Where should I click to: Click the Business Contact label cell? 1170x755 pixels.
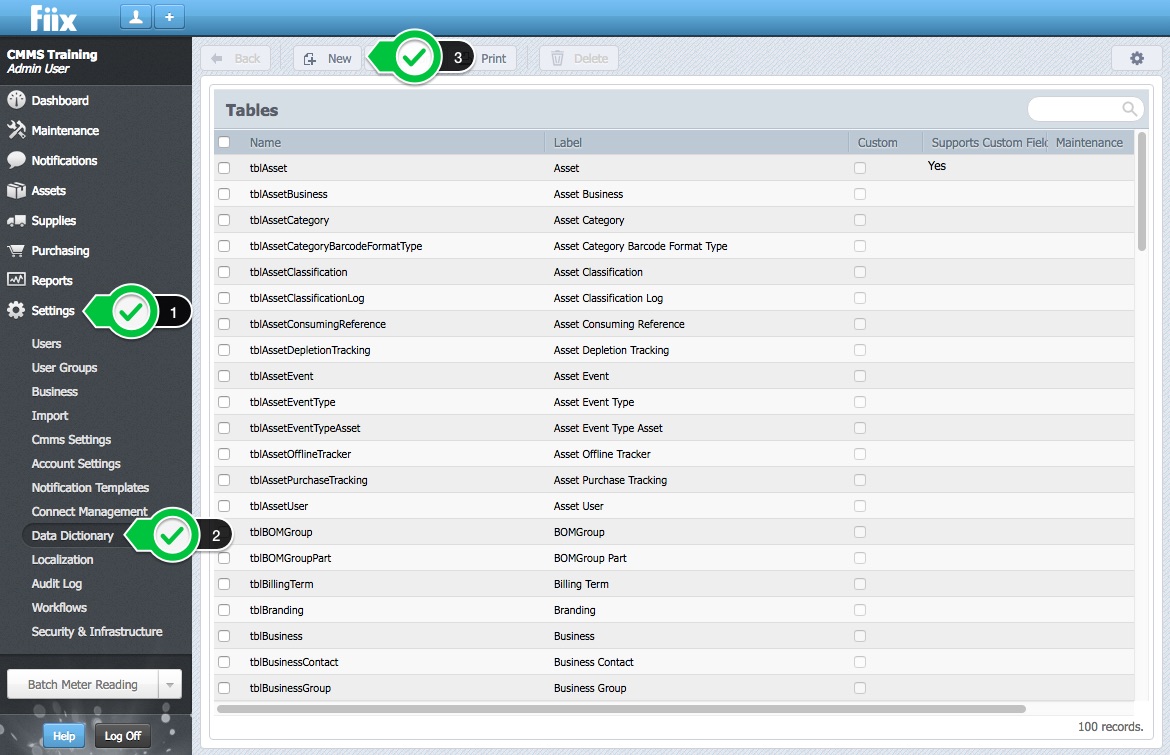tap(593, 662)
